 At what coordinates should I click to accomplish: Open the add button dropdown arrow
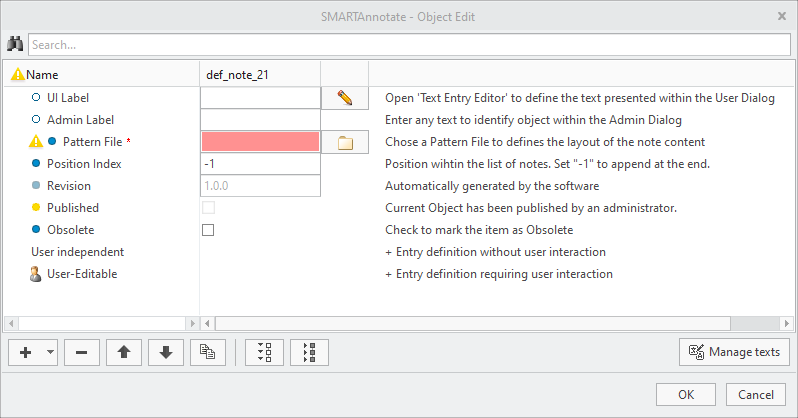pos(50,352)
